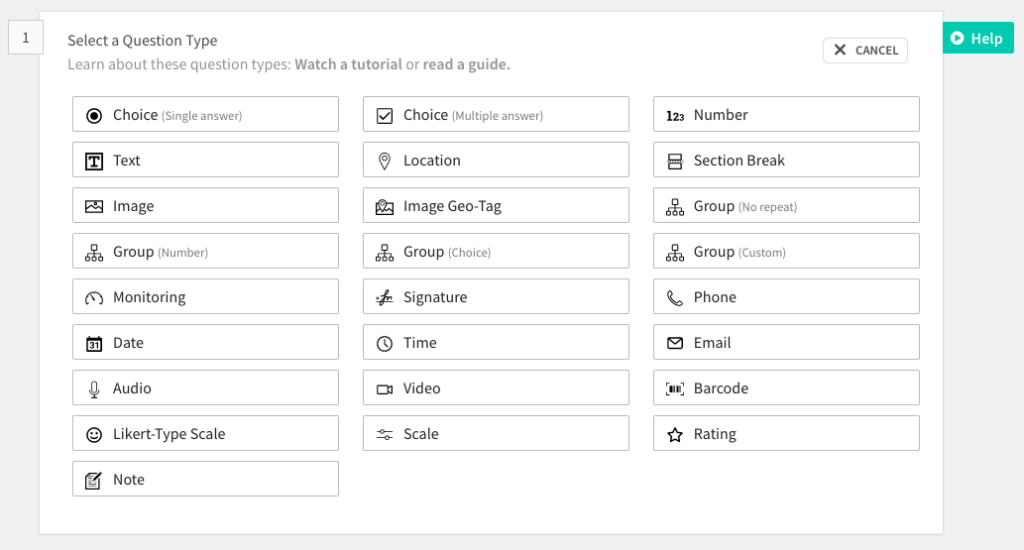Click the checkbox icon for Choice Multiple answer
The height and width of the screenshot is (550, 1024).
385,116
